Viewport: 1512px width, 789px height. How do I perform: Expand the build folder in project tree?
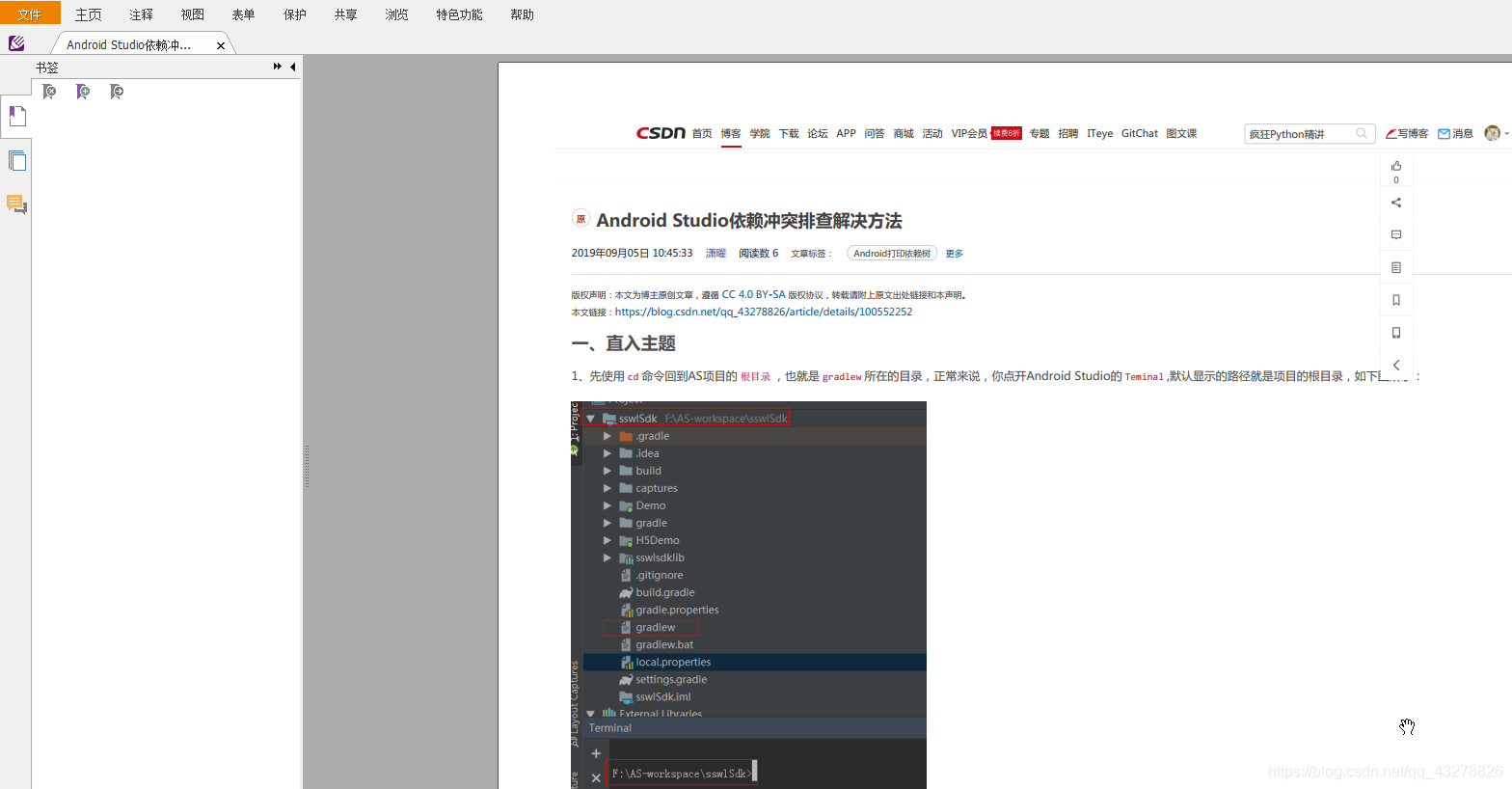[607, 471]
